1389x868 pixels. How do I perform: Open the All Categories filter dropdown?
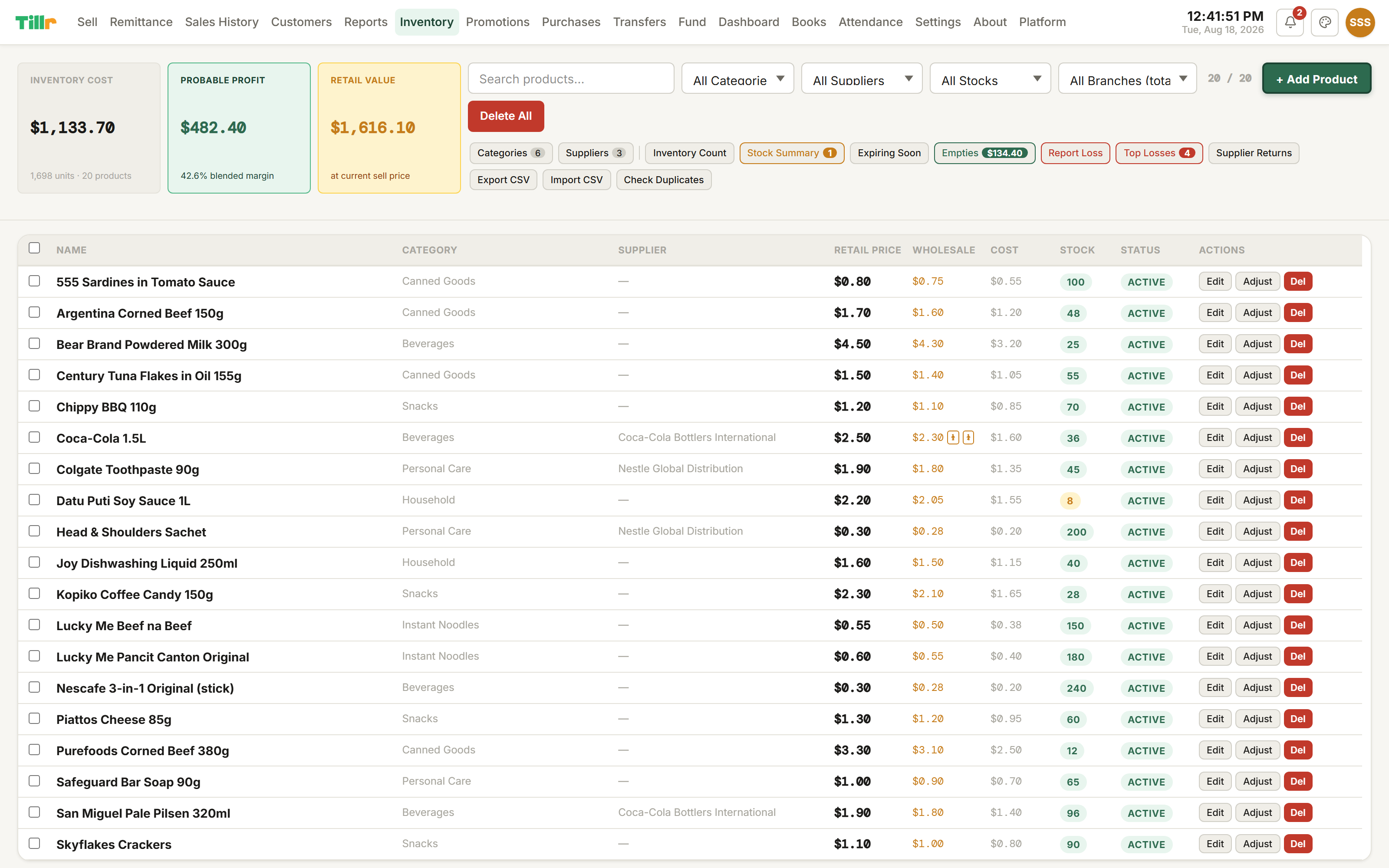pyautogui.click(x=737, y=79)
